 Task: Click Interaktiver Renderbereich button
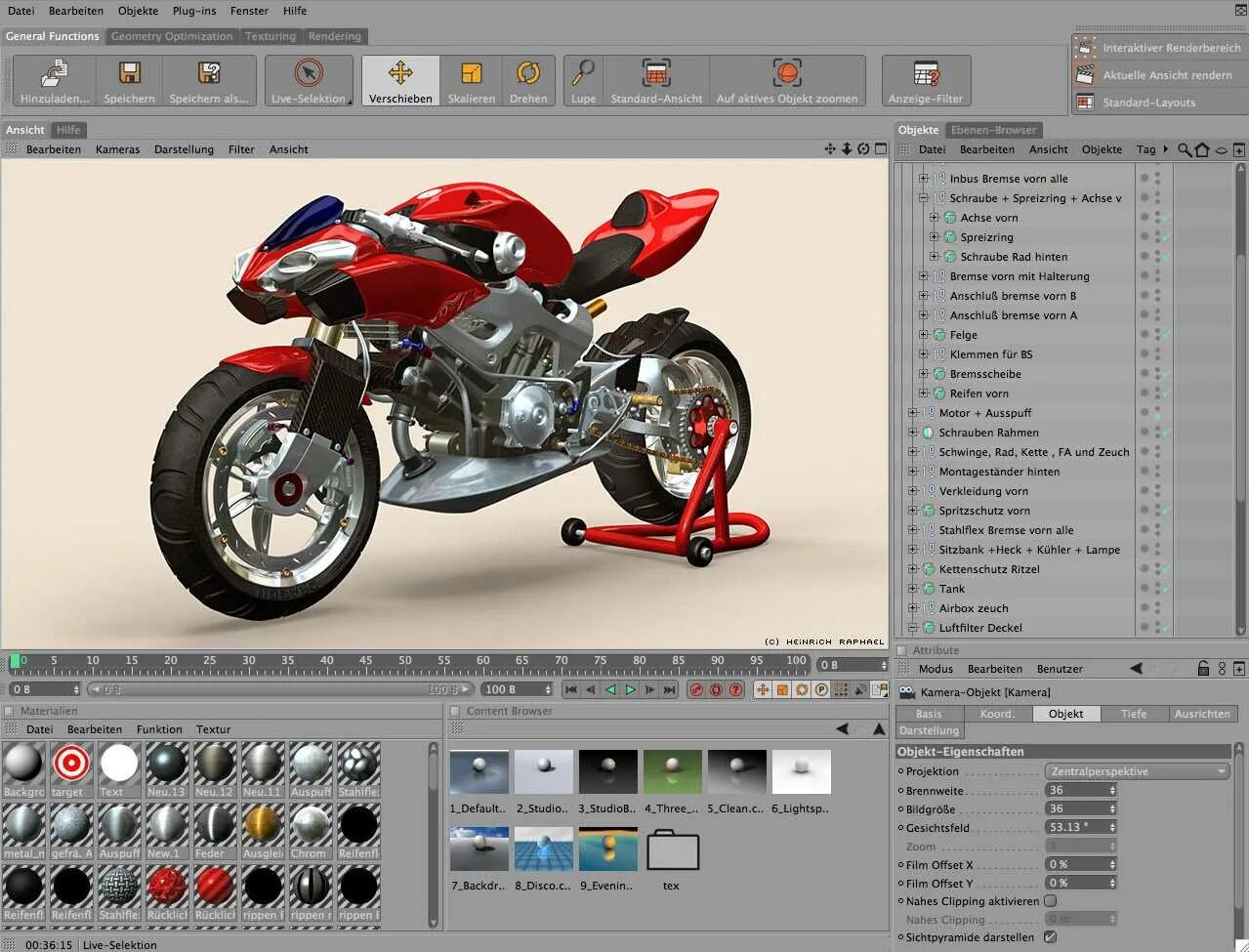point(1171,48)
